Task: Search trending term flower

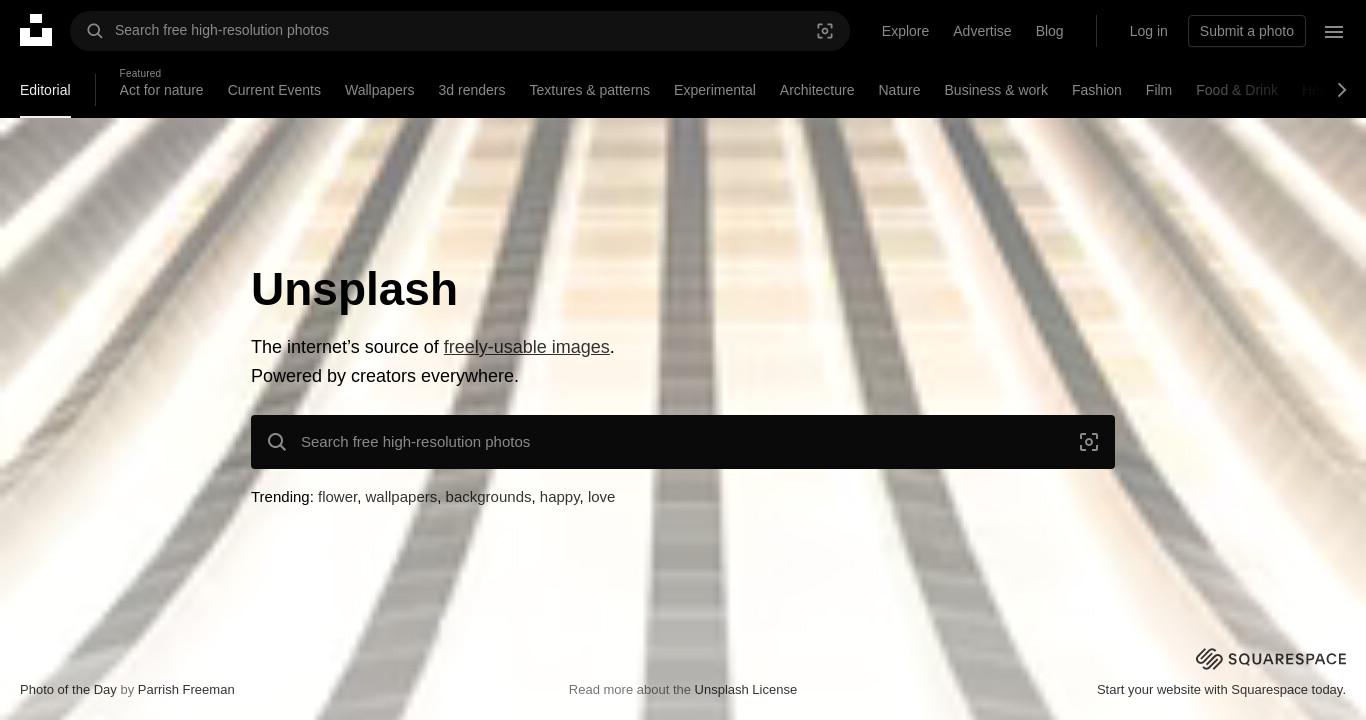Action: click(x=338, y=497)
